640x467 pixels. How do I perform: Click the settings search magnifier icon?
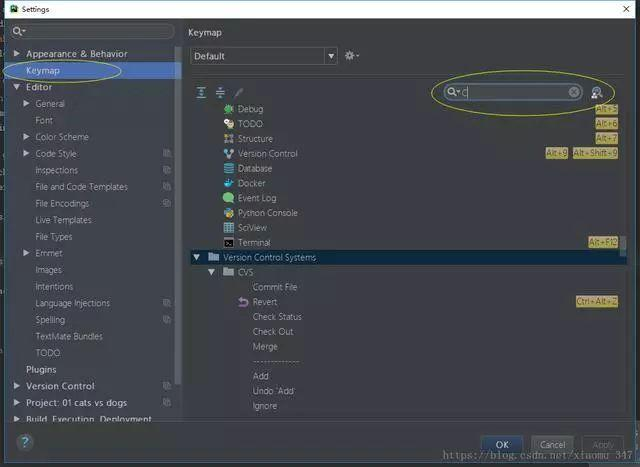pyautogui.click(x=18, y=31)
